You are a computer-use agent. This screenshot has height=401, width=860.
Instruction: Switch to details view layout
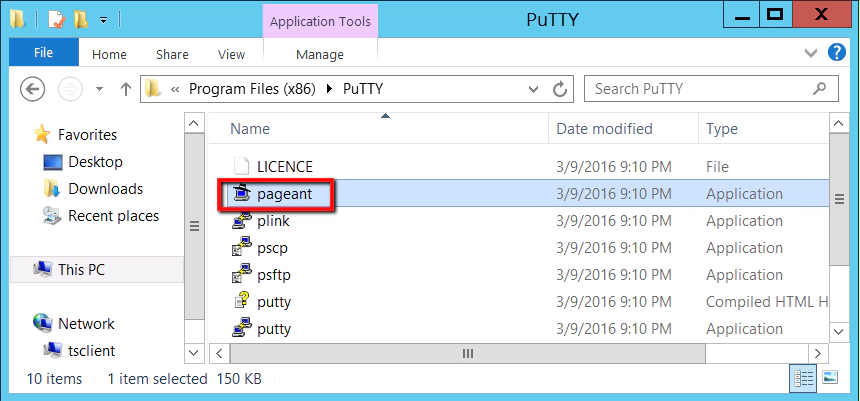pyautogui.click(x=804, y=377)
